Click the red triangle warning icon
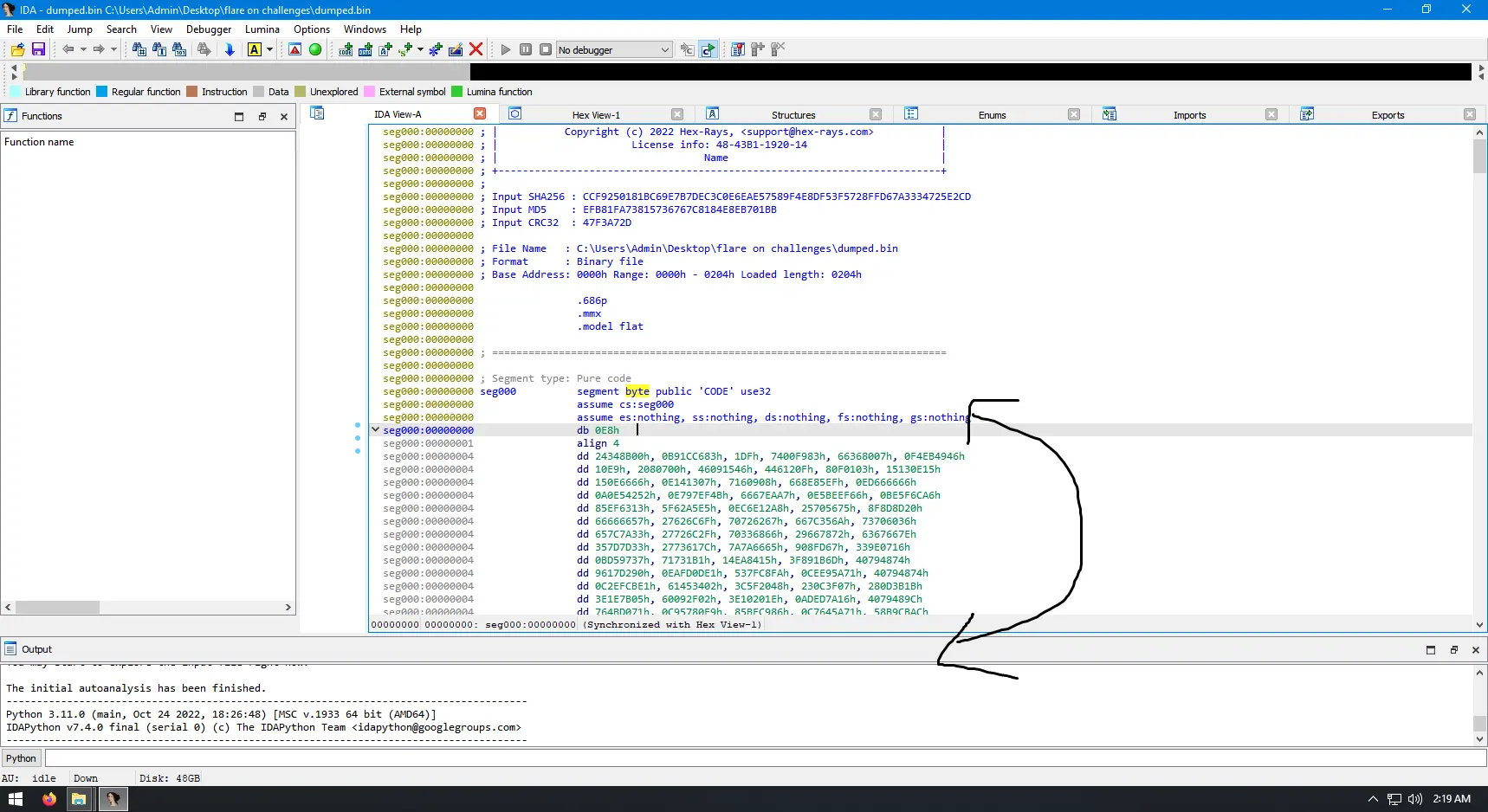This screenshot has height=812, width=1488. pyautogui.click(x=294, y=49)
